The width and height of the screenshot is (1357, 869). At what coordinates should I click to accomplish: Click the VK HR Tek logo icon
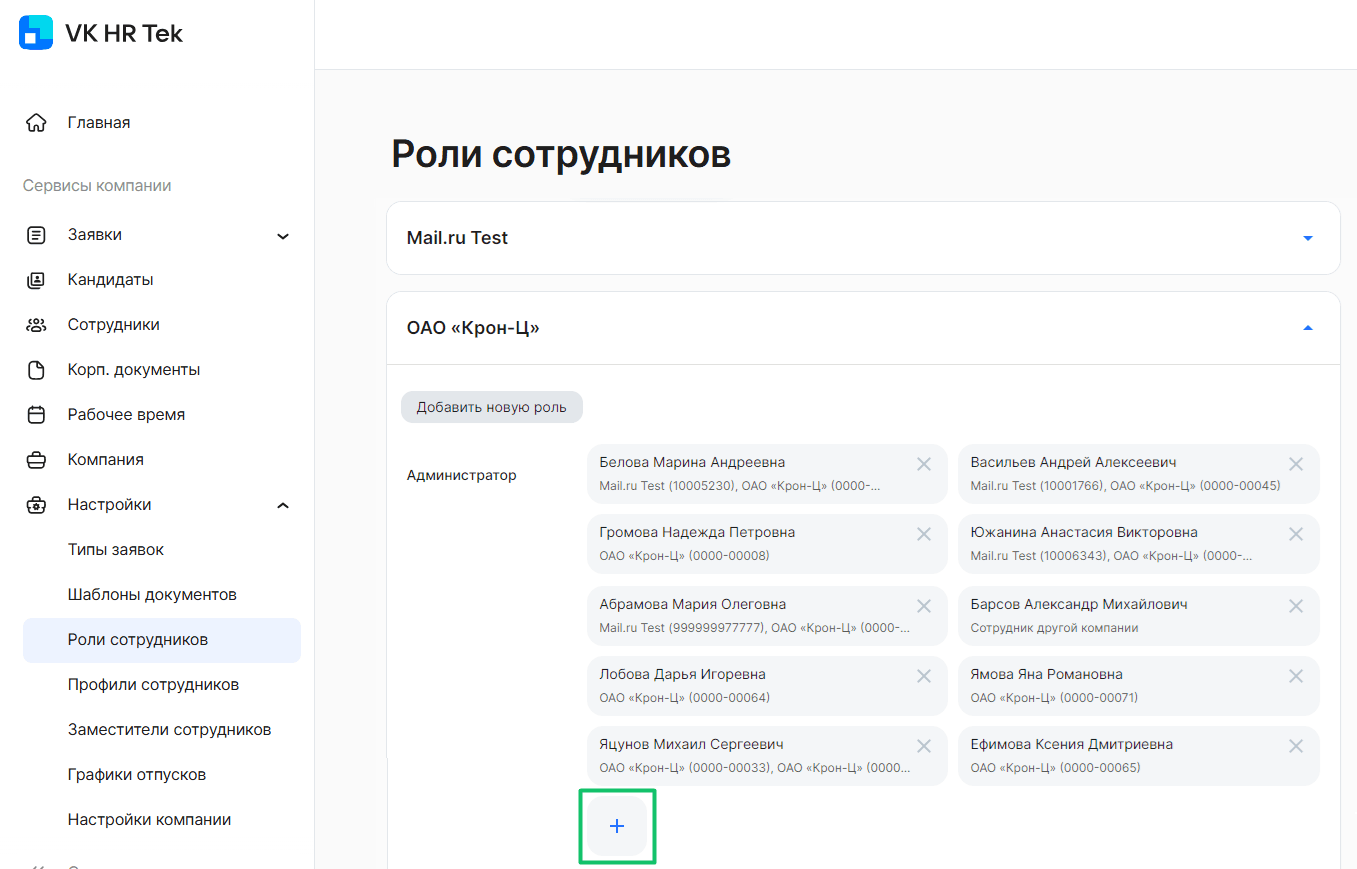click(36, 32)
